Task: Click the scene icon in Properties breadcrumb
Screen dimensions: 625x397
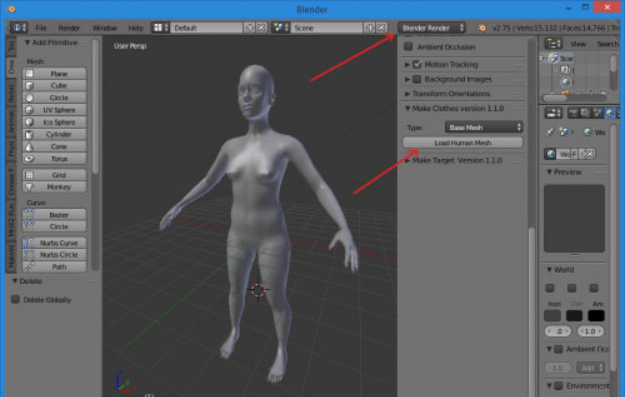Action: (x=563, y=132)
